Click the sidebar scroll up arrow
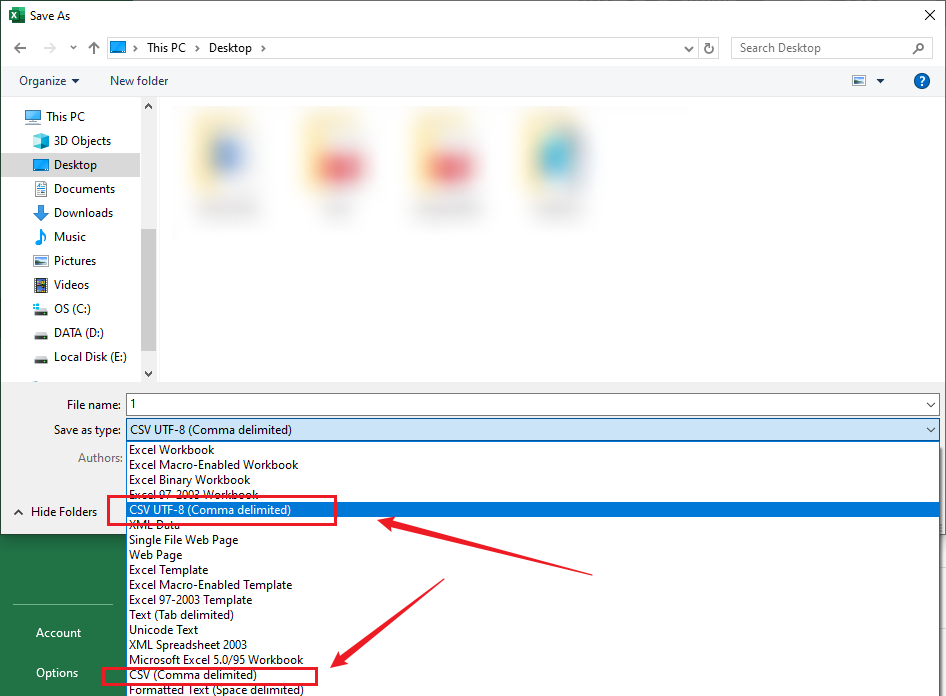Screen dimensions: 946x696 tap(148, 106)
